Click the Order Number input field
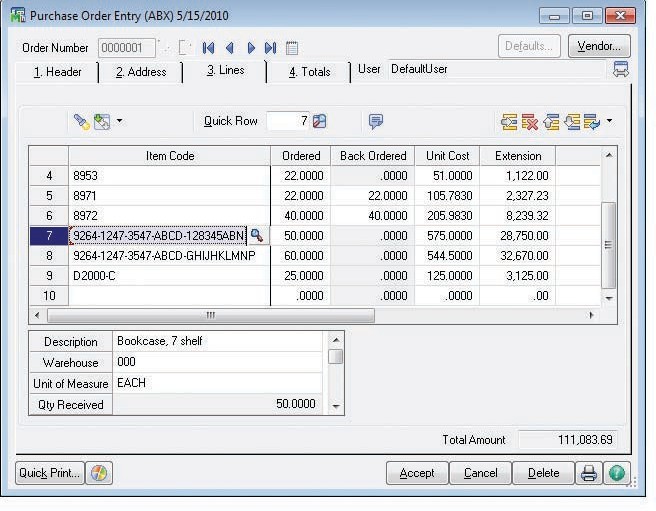The image size is (656, 511). pyautogui.click(x=127, y=48)
